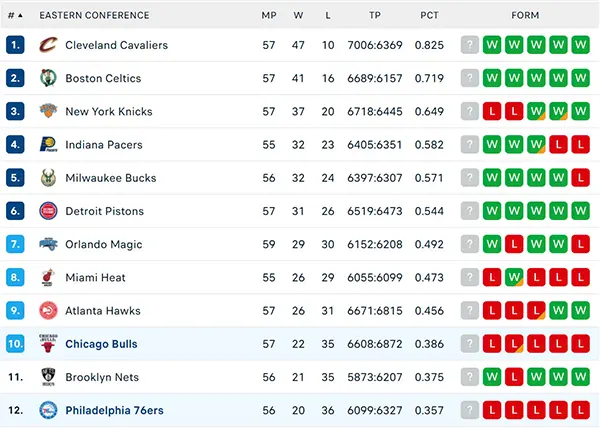Click the Detroit Pistons logo
Image resolution: width=600 pixels, height=428 pixels.
(48, 211)
